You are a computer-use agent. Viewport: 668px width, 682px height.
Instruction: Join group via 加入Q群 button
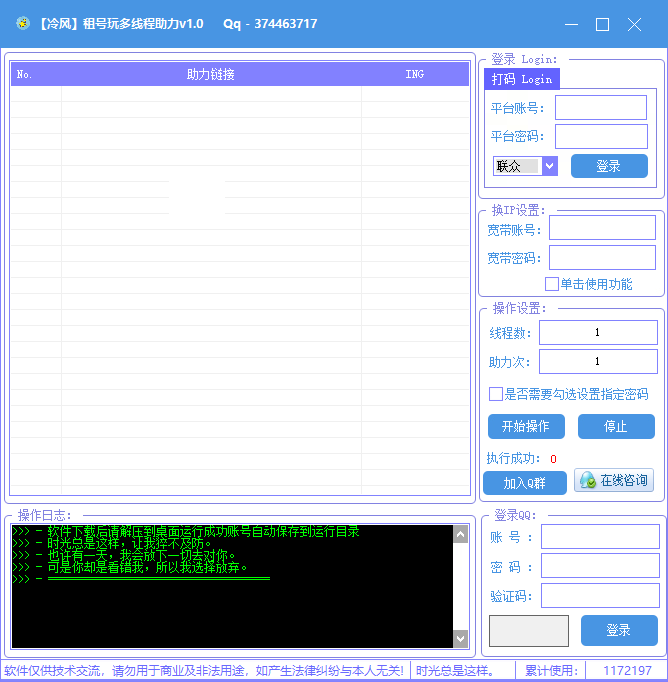click(x=525, y=483)
